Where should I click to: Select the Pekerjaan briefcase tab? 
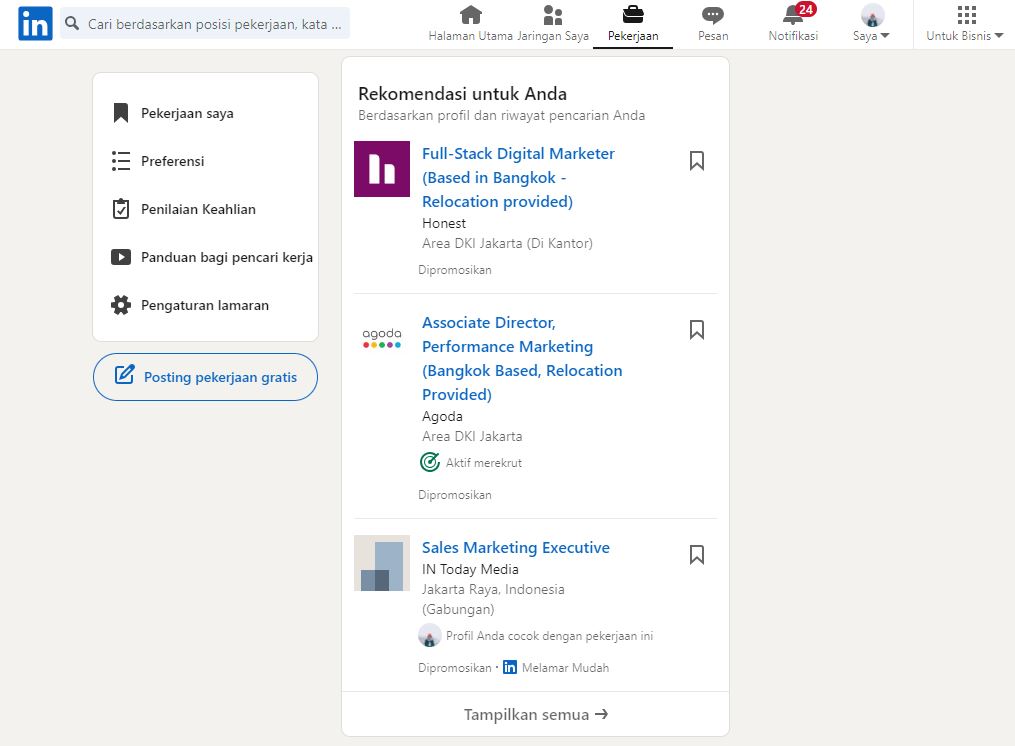pyautogui.click(x=633, y=25)
